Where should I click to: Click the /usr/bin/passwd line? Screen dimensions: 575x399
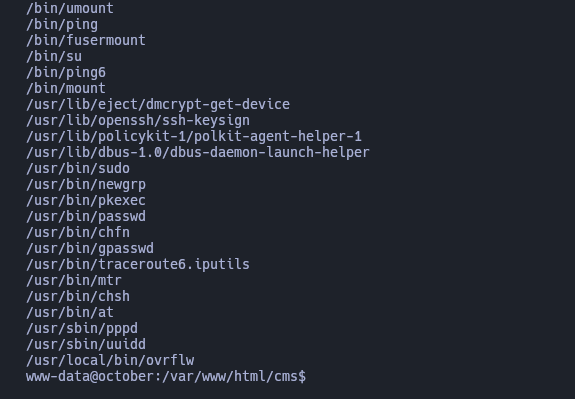(x=86, y=216)
